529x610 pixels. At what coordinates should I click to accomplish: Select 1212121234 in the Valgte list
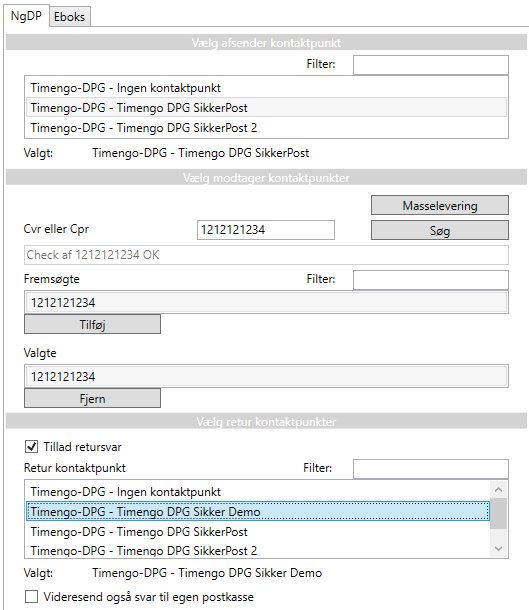[266, 376]
